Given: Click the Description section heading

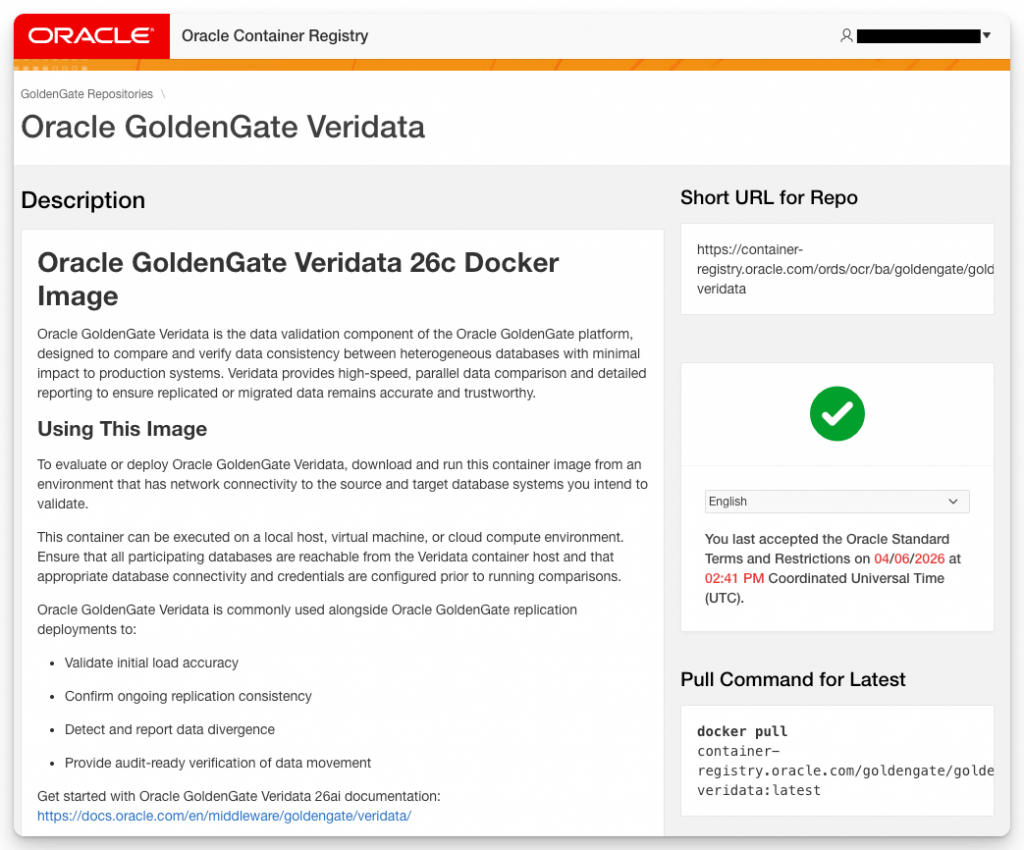Looking at the screenshot, I should [x=83, y=200].
